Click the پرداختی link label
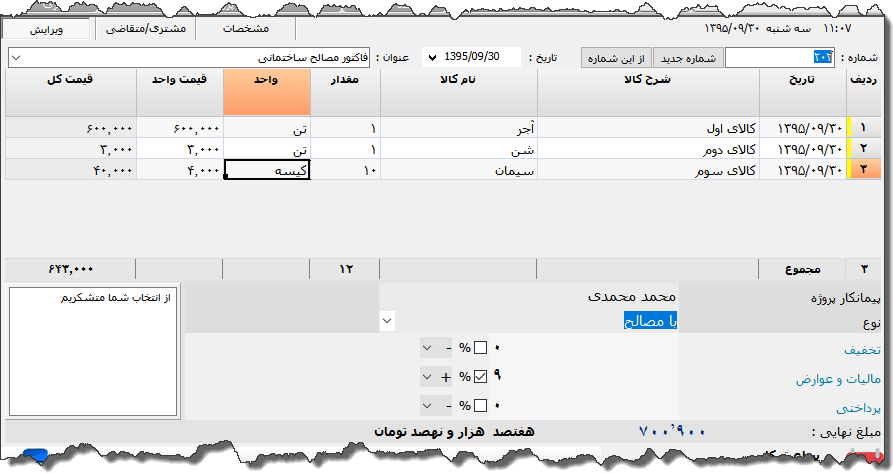The height and width of the screenshot is (473, 893). tap(858, 408)
